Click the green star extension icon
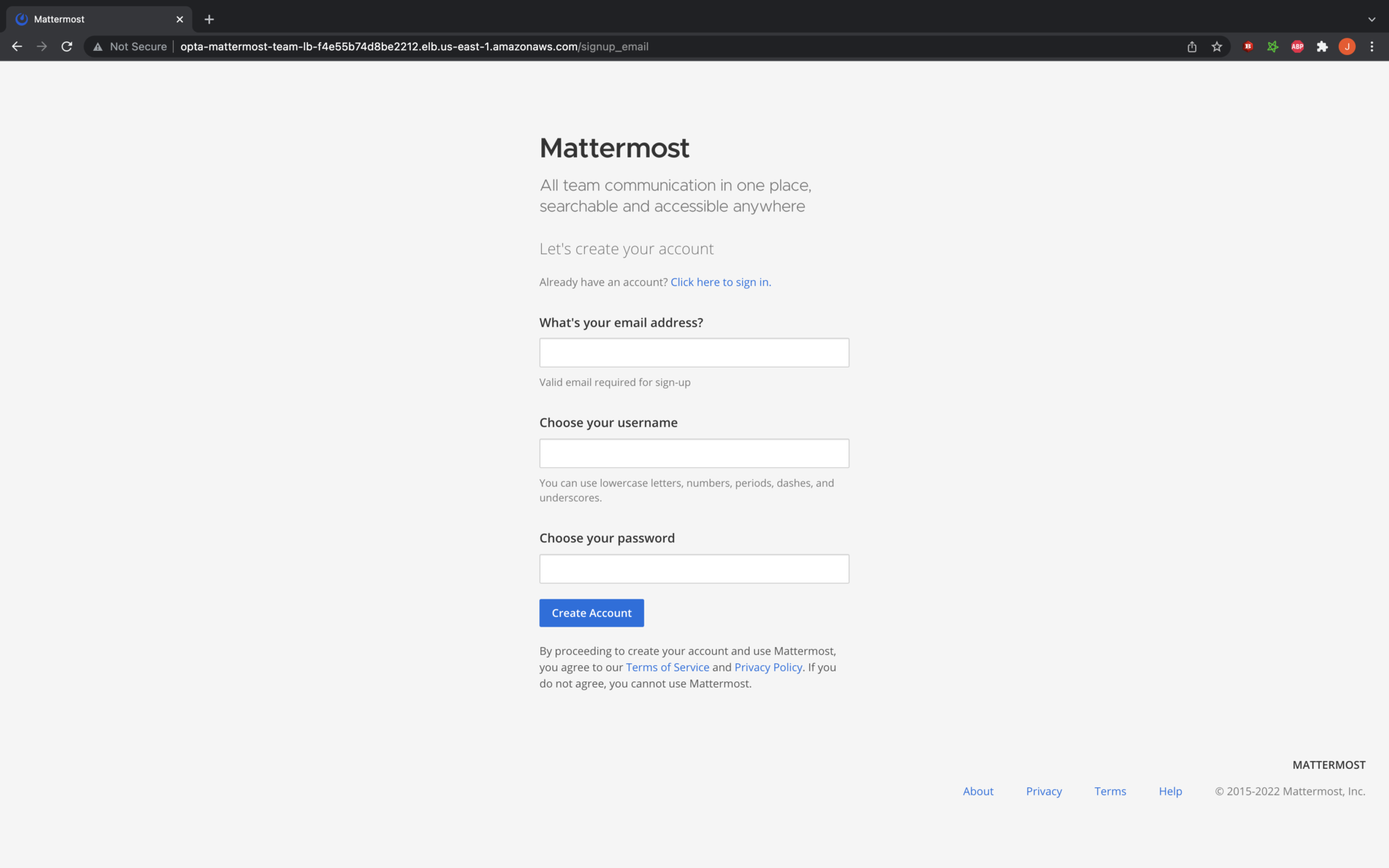The width and height of the screenshot is (1389, 868). point(1272,46)
